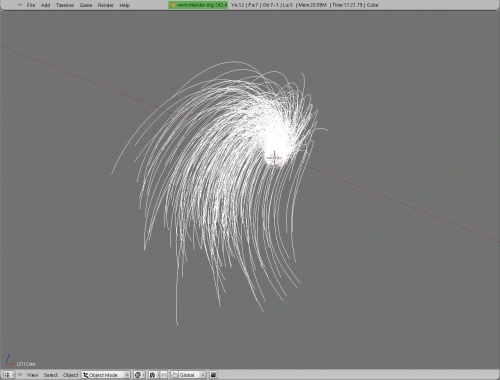Viewport: 500px width, 380px height.
Task: Collapse 3D view header menus with triangle
Action: (20, 375)
